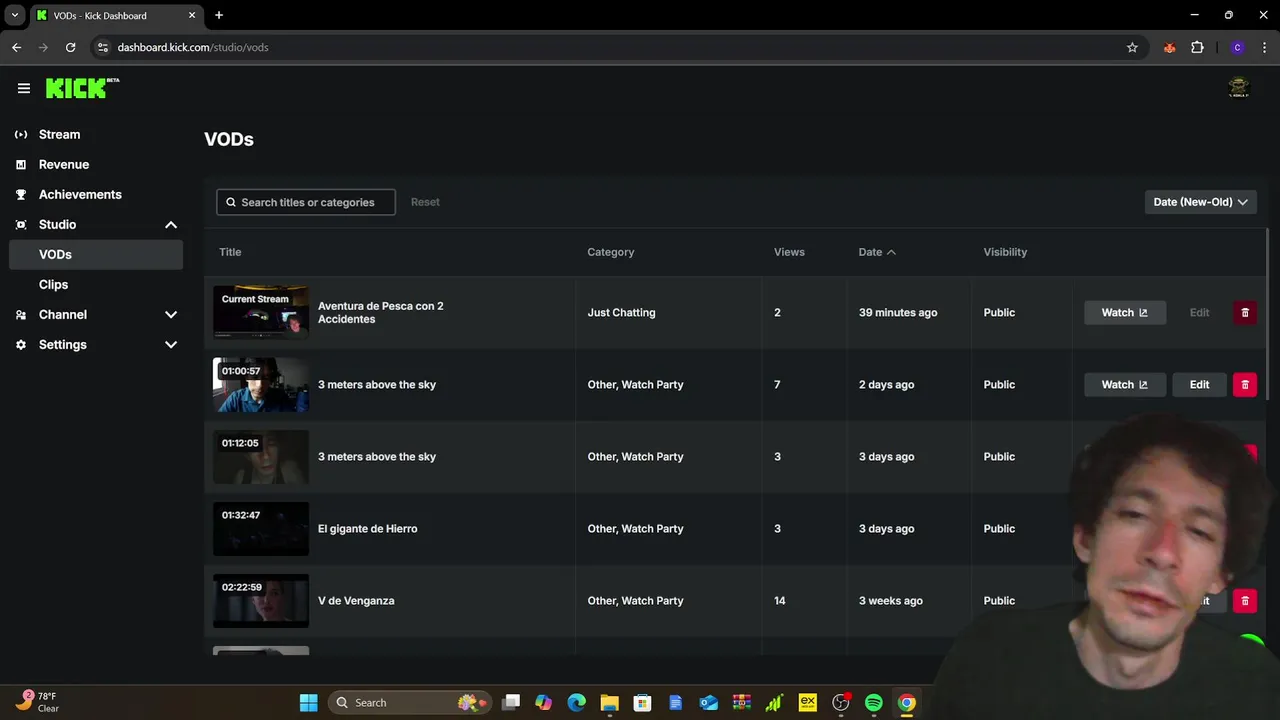Open the Current Stream thumbnail
The width and height of the screenshot is (1280, 720).
click(x=261, y=312)
